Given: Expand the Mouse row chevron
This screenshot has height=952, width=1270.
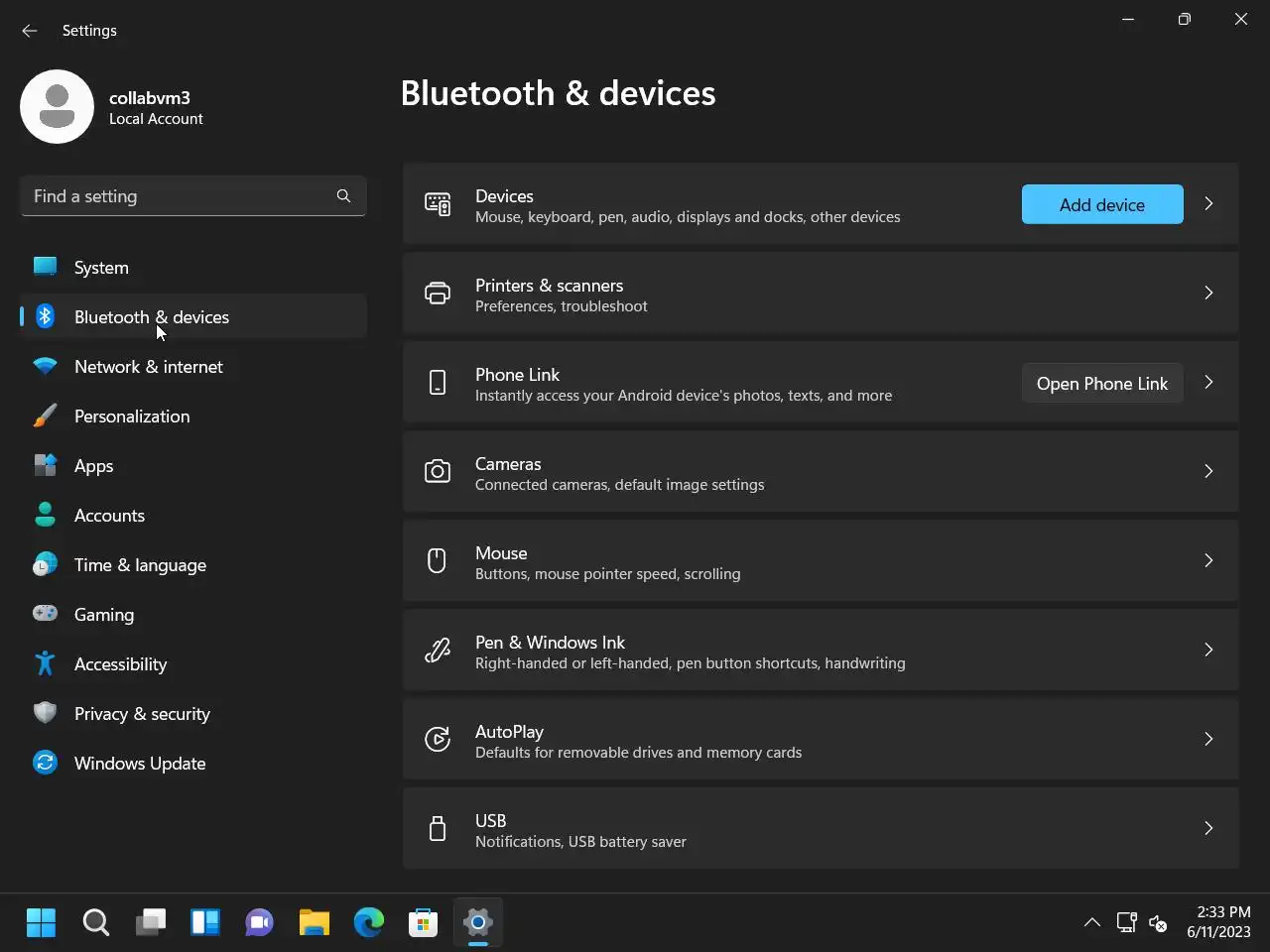Looking at the screenshot, I should coord(1208,560).
